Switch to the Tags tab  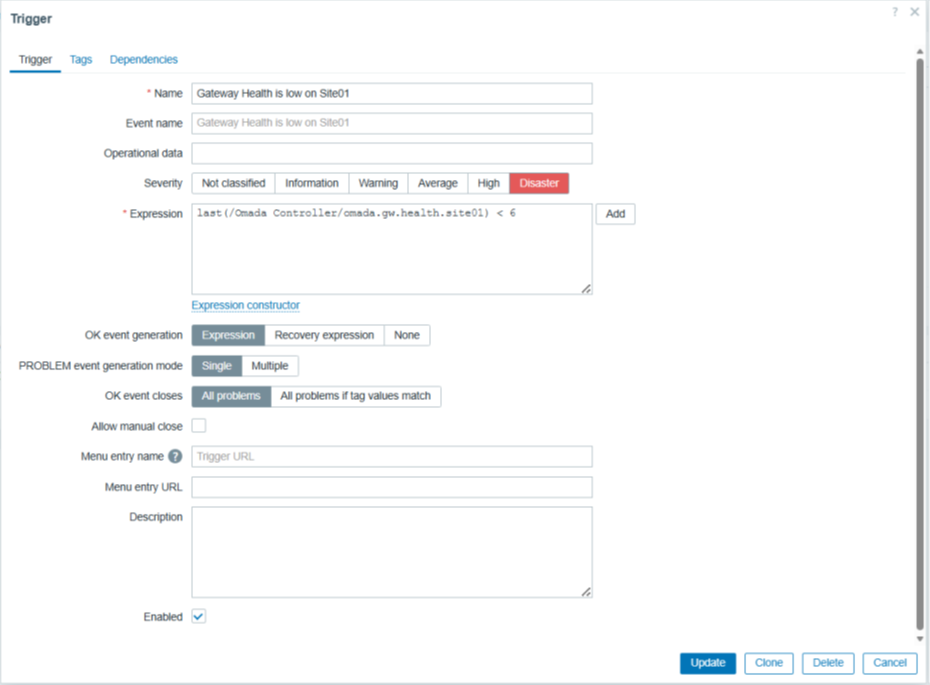pos(81,60)
